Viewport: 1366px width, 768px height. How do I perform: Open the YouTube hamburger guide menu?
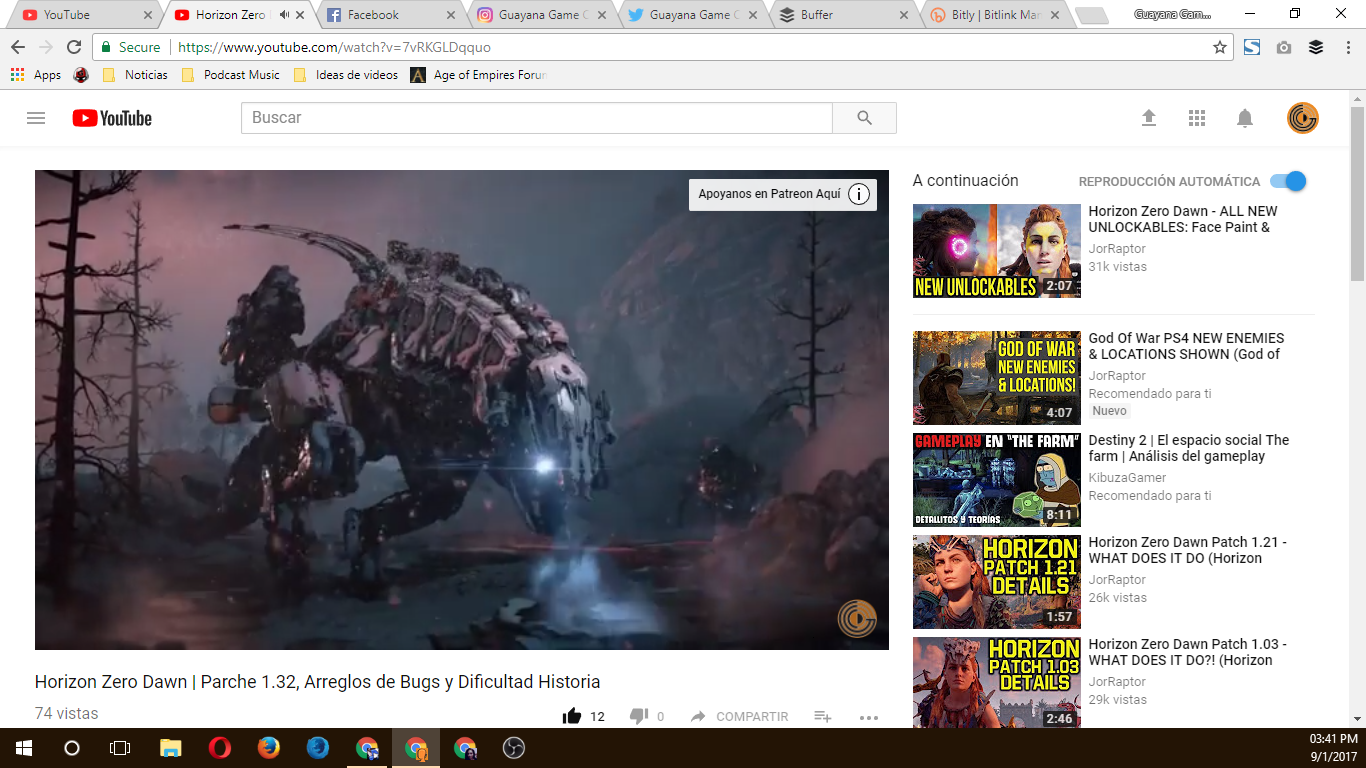(36, 118)
